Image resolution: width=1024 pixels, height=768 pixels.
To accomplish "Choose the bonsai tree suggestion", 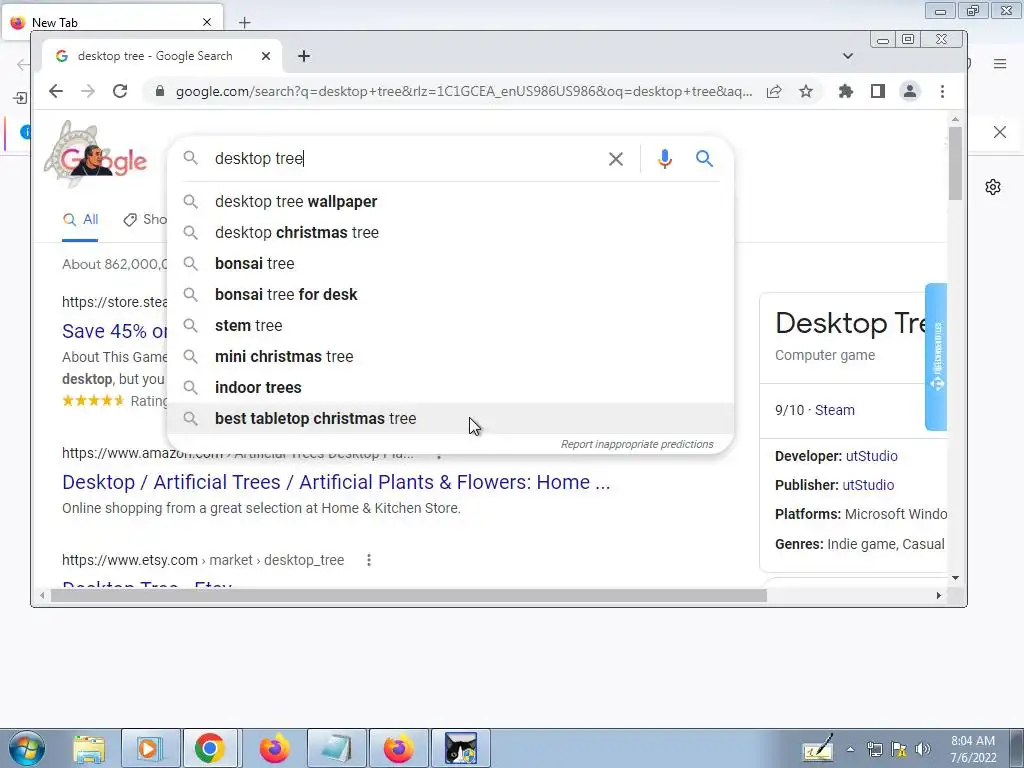I will pyautogui.click(x=451, y=264).
